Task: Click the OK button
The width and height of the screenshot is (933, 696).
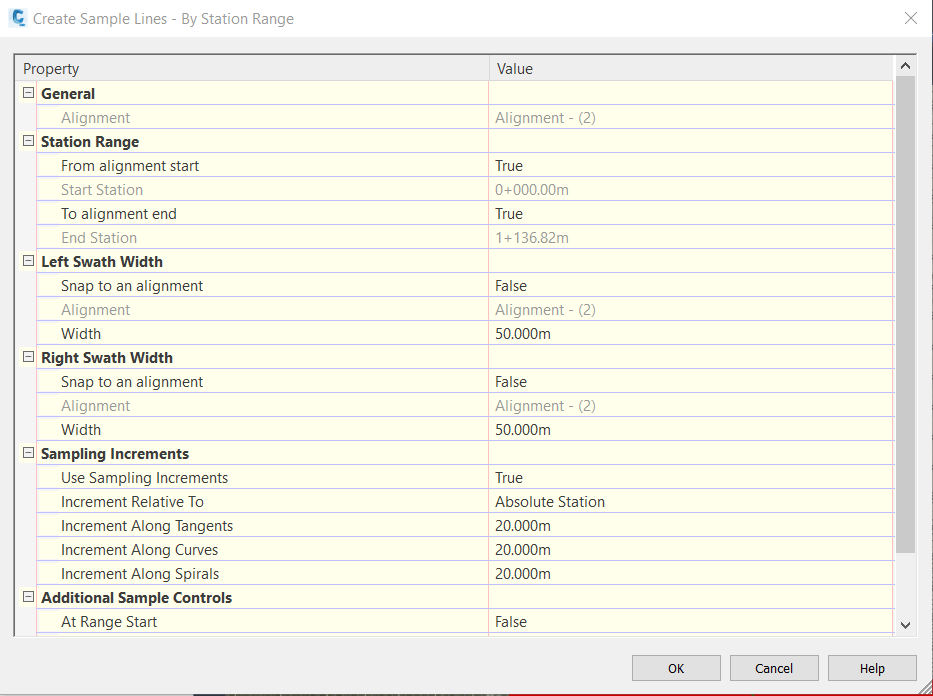Action: point(676,668)
